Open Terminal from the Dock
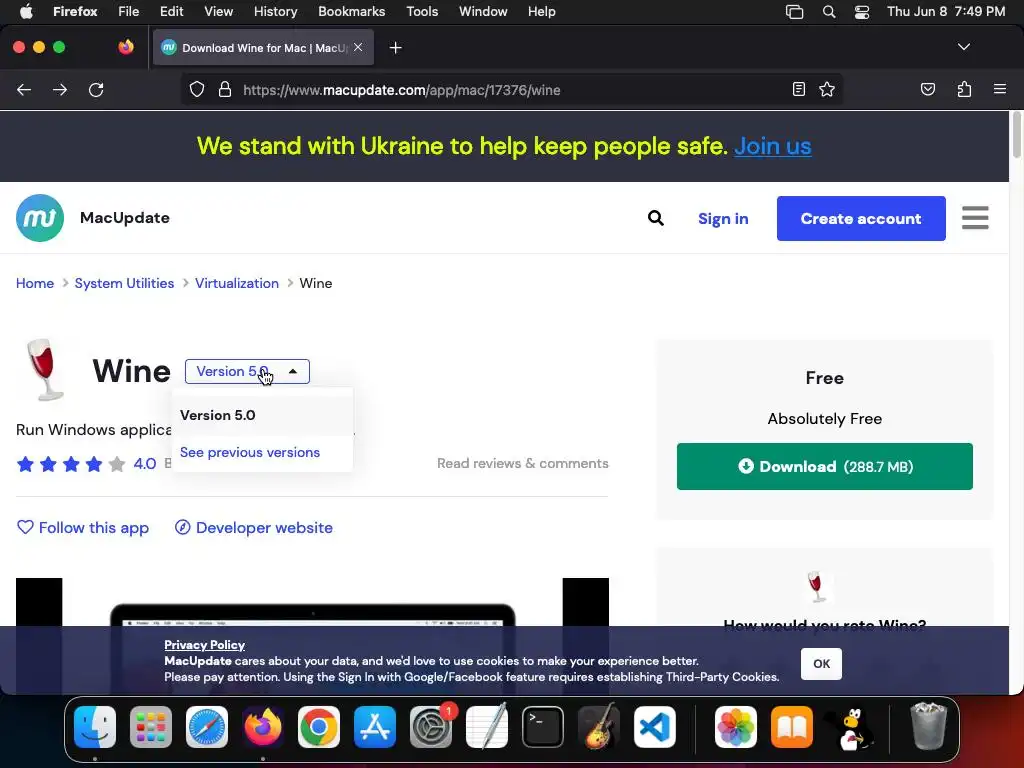The image size is (1024, 768). (543, 727)
